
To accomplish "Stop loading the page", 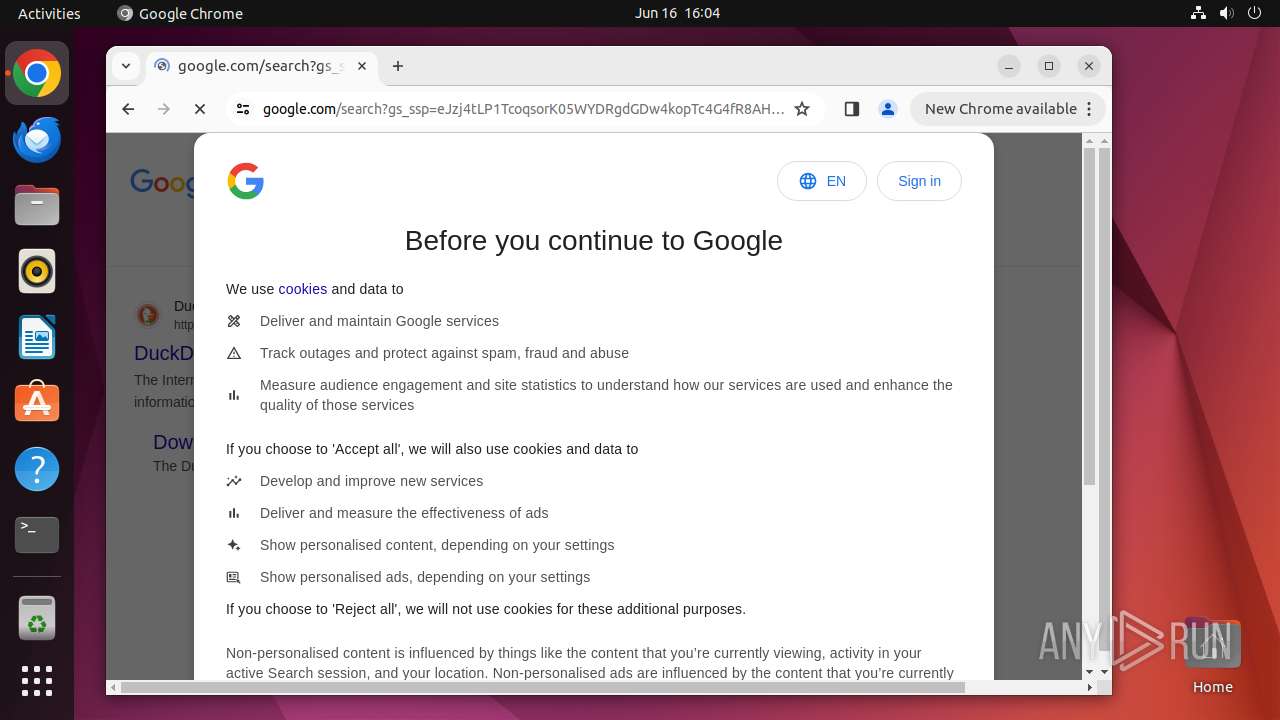I will [x=200, y=109].
